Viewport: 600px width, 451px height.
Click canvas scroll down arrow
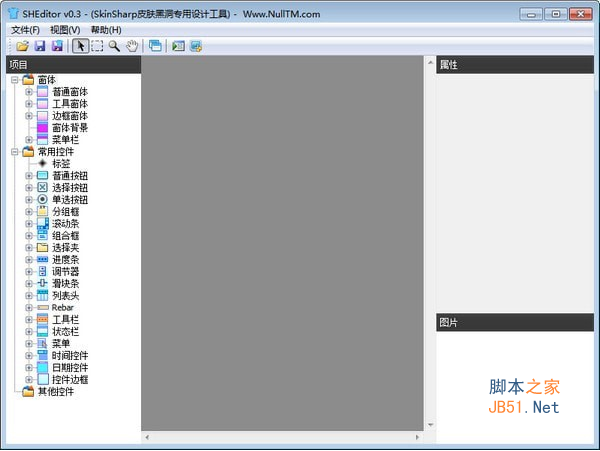pyautogui.click(x=430, y=425)
